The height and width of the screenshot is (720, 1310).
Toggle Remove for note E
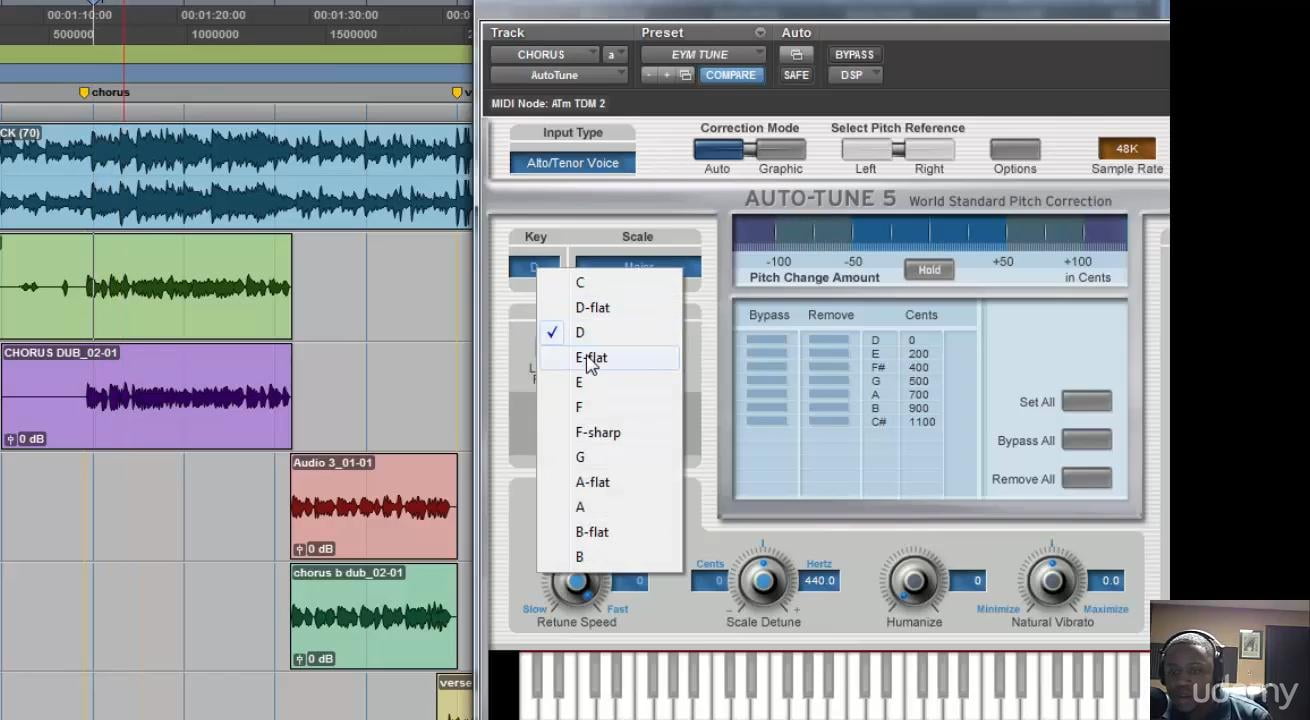pos(829,354)
